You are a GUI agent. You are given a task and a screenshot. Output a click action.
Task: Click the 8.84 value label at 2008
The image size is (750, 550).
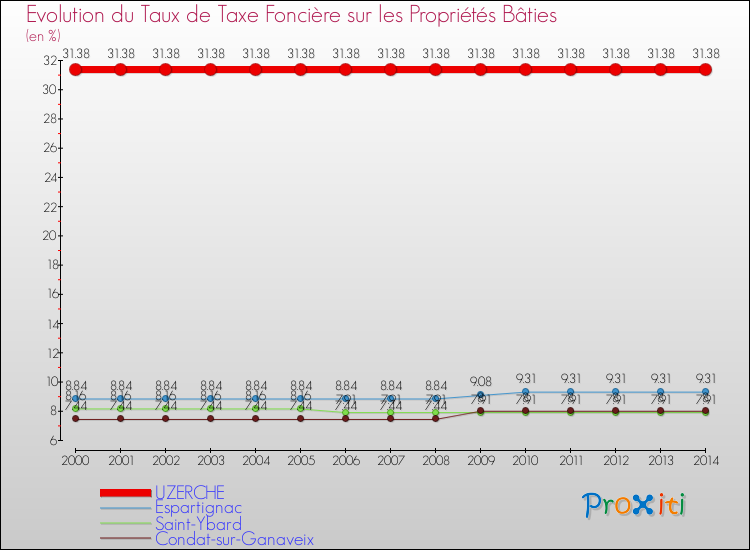tap(436, 385)
